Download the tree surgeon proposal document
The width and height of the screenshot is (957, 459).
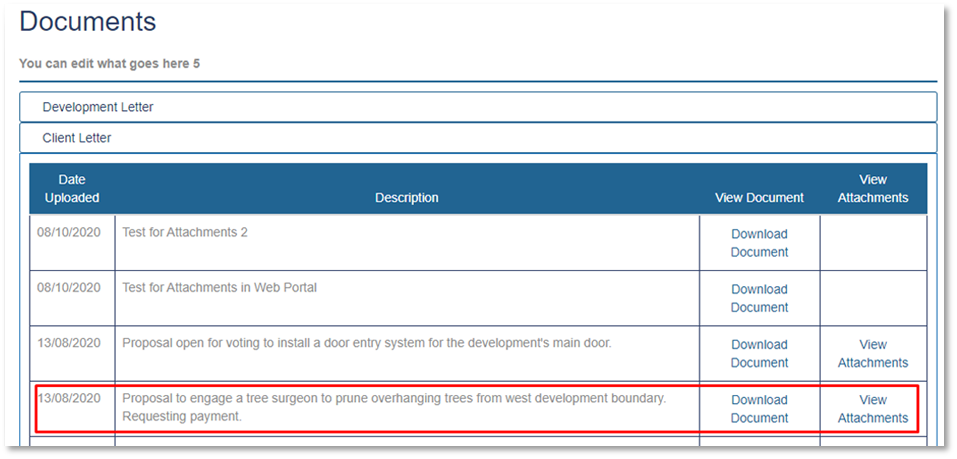pyautogui.click(x=758, y=409)
